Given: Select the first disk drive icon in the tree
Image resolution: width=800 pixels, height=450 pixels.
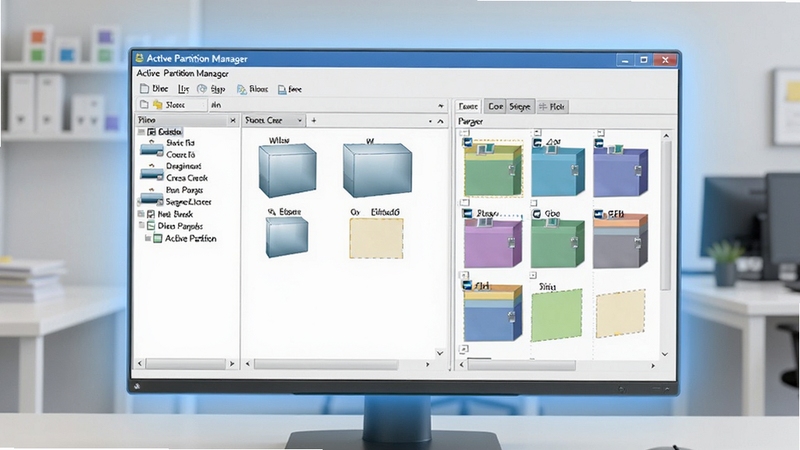Looking at the screenshot, I should (x=152, y=151).
